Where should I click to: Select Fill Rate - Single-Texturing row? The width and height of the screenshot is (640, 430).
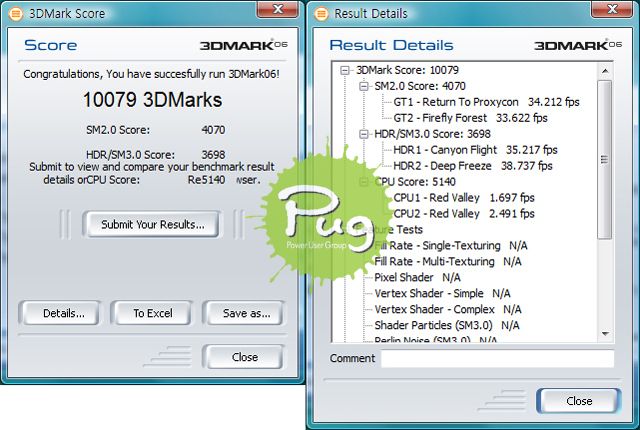[x=451, y=246]
